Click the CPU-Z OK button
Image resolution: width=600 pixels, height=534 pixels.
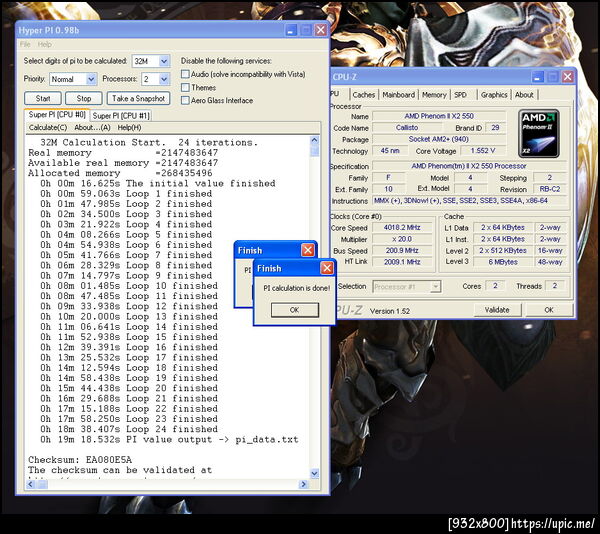[549, 310]
